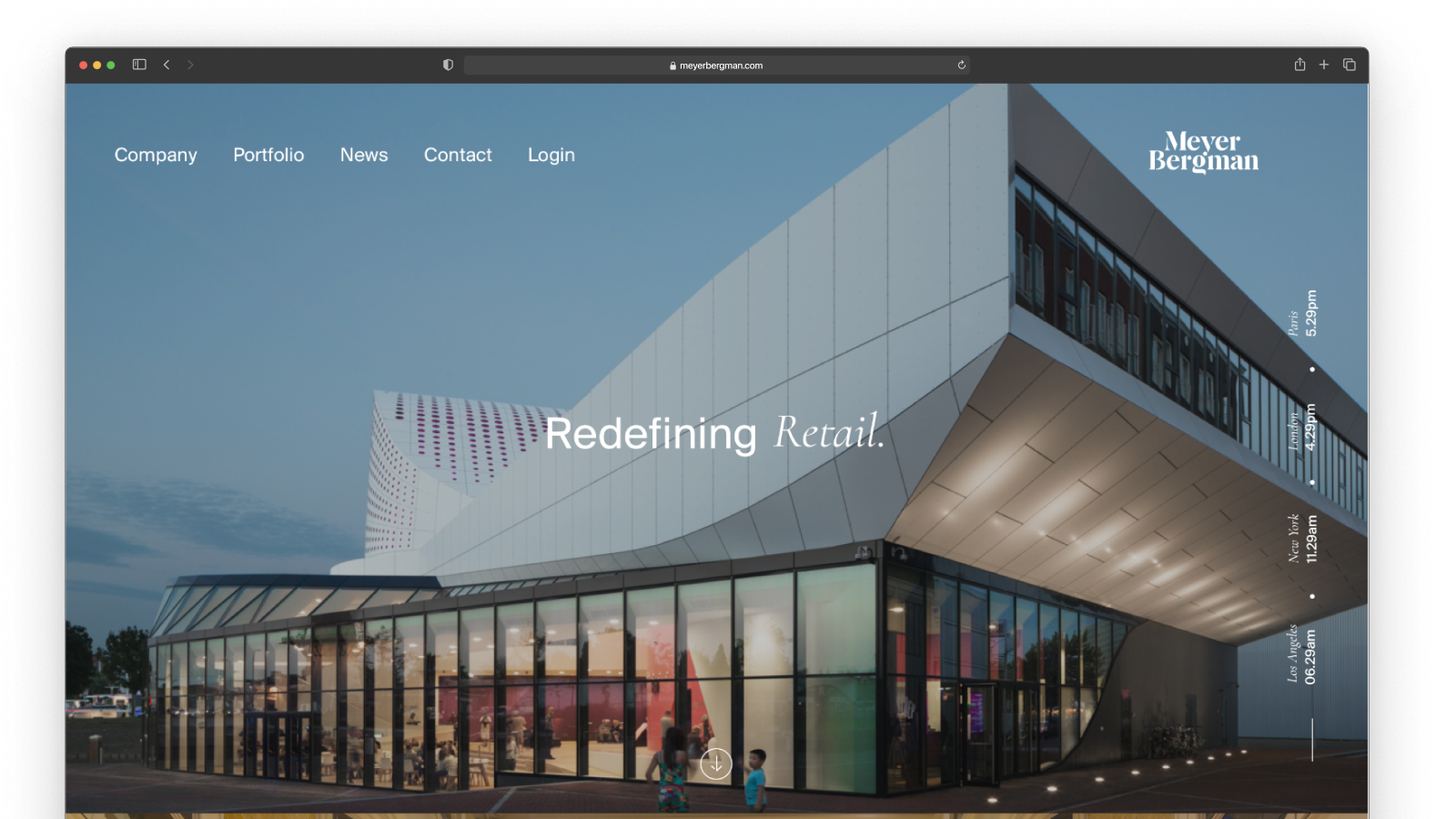
Task: Click the padlock icon in address bar
Action: click(x=672, y=66)
